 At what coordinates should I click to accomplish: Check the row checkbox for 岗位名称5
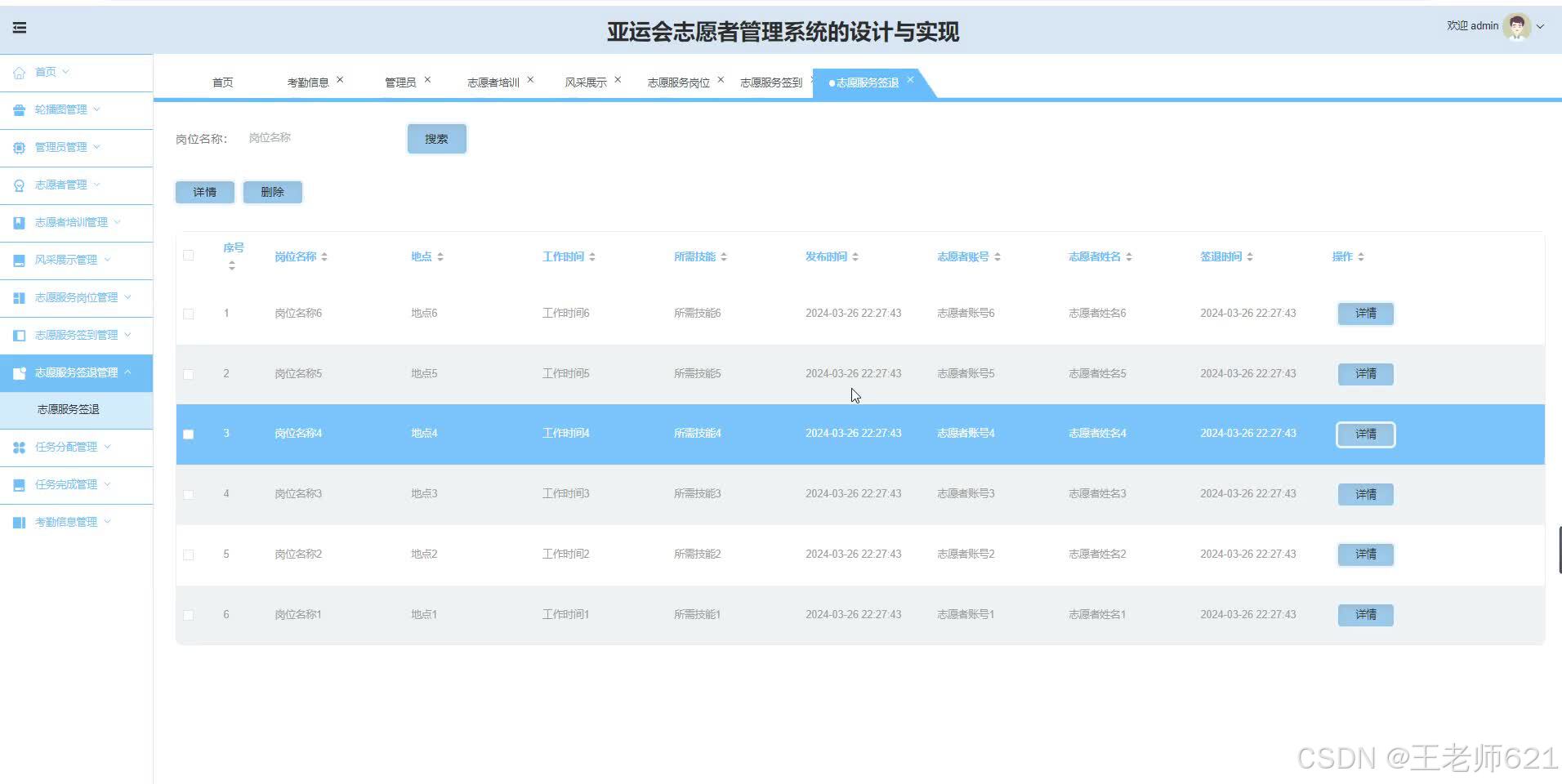(x=189, y=374)
